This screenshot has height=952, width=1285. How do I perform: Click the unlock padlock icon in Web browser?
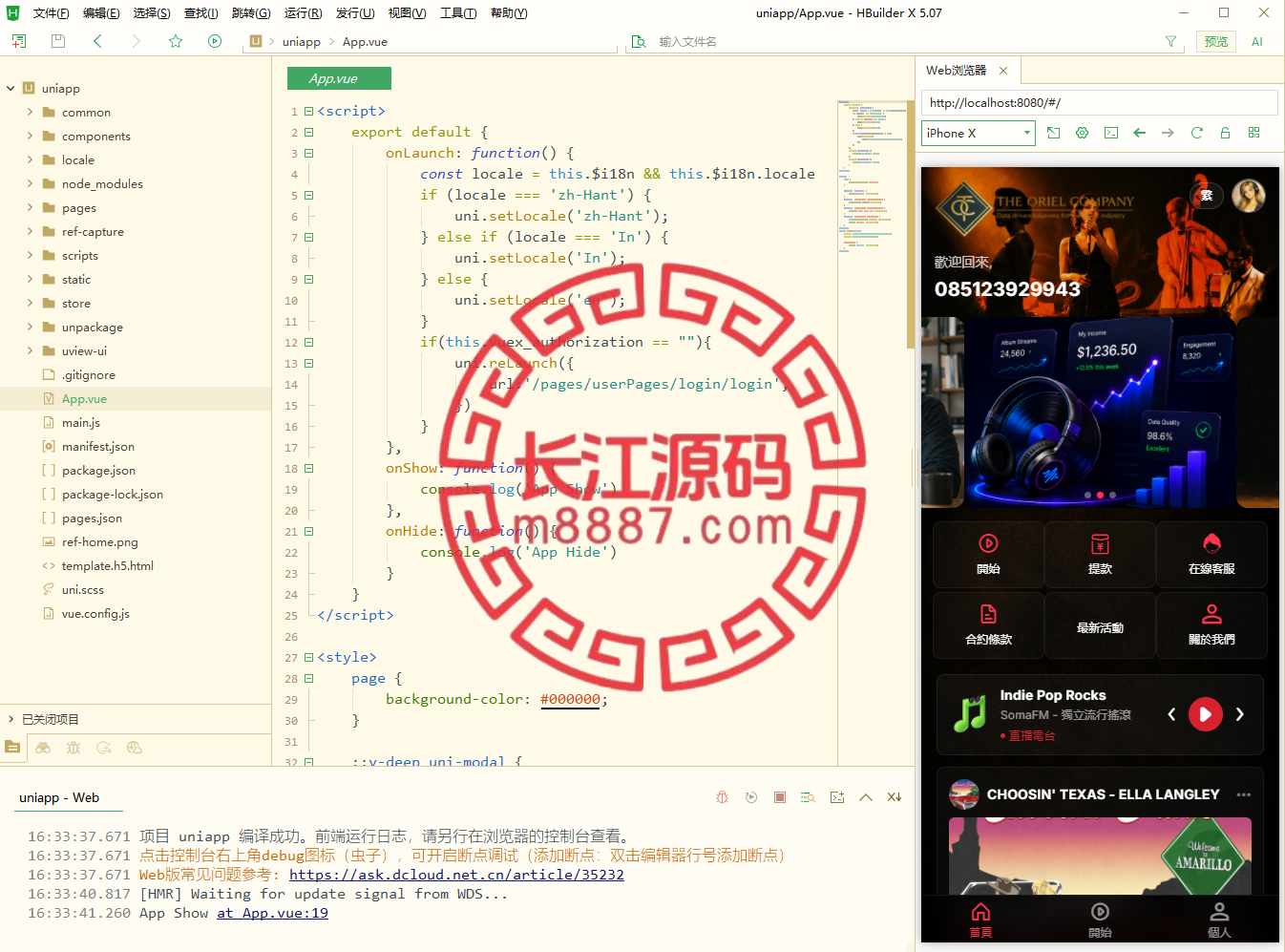[x=1226, y=133]
